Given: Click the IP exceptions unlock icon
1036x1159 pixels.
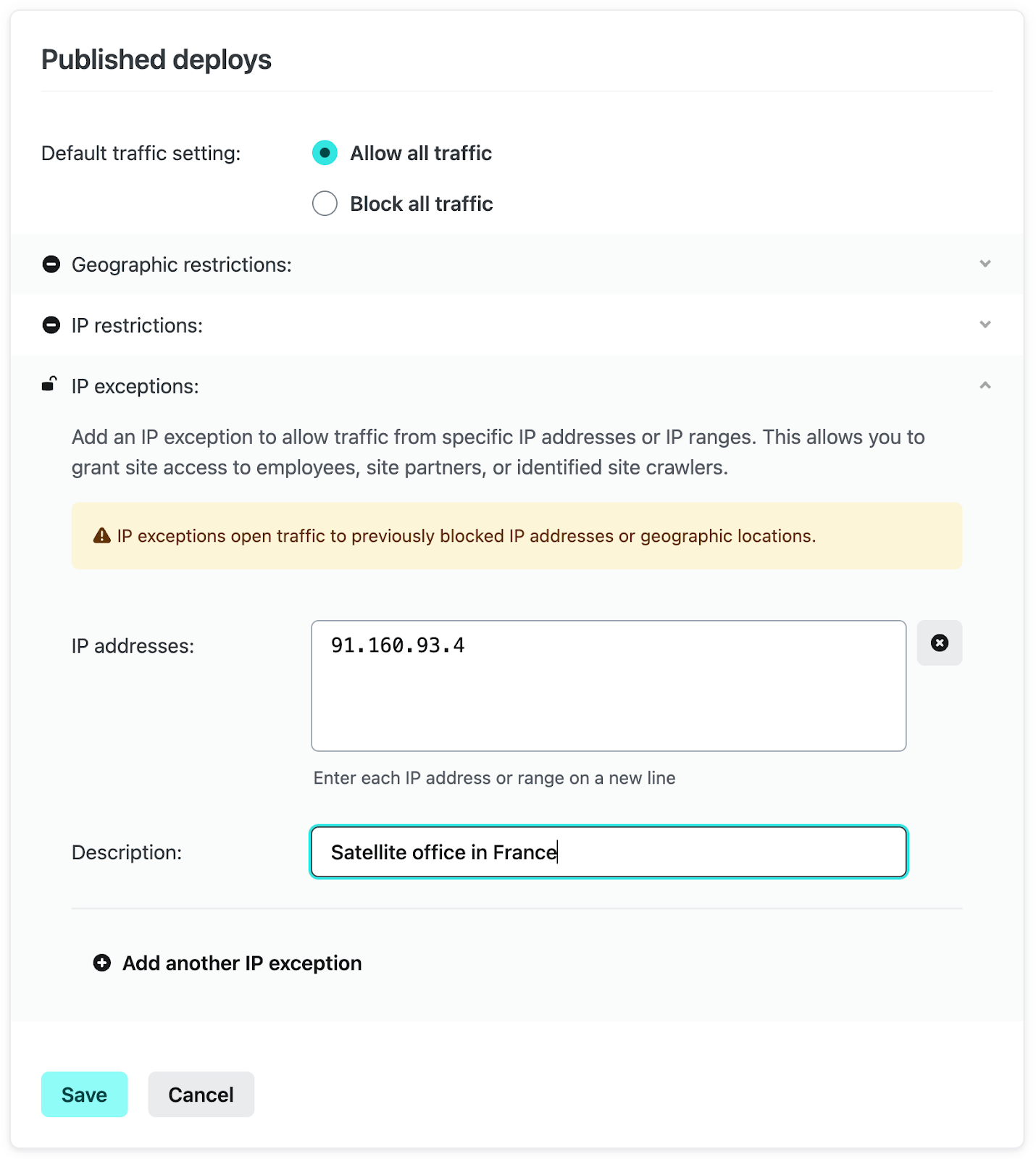Looking at the screenshot, I should pos(49,384).
